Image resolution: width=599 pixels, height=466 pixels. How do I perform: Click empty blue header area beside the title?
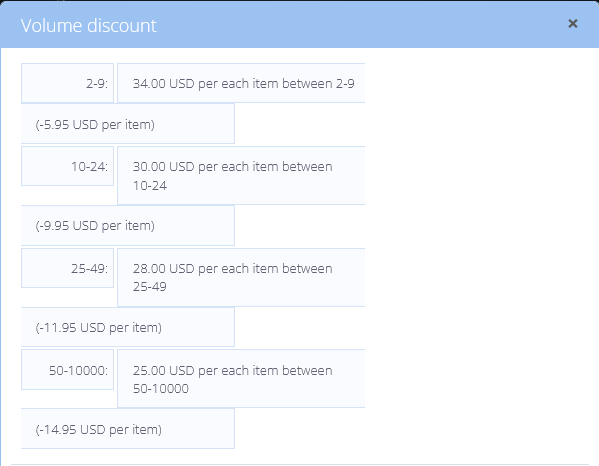[x=359, y=25]
